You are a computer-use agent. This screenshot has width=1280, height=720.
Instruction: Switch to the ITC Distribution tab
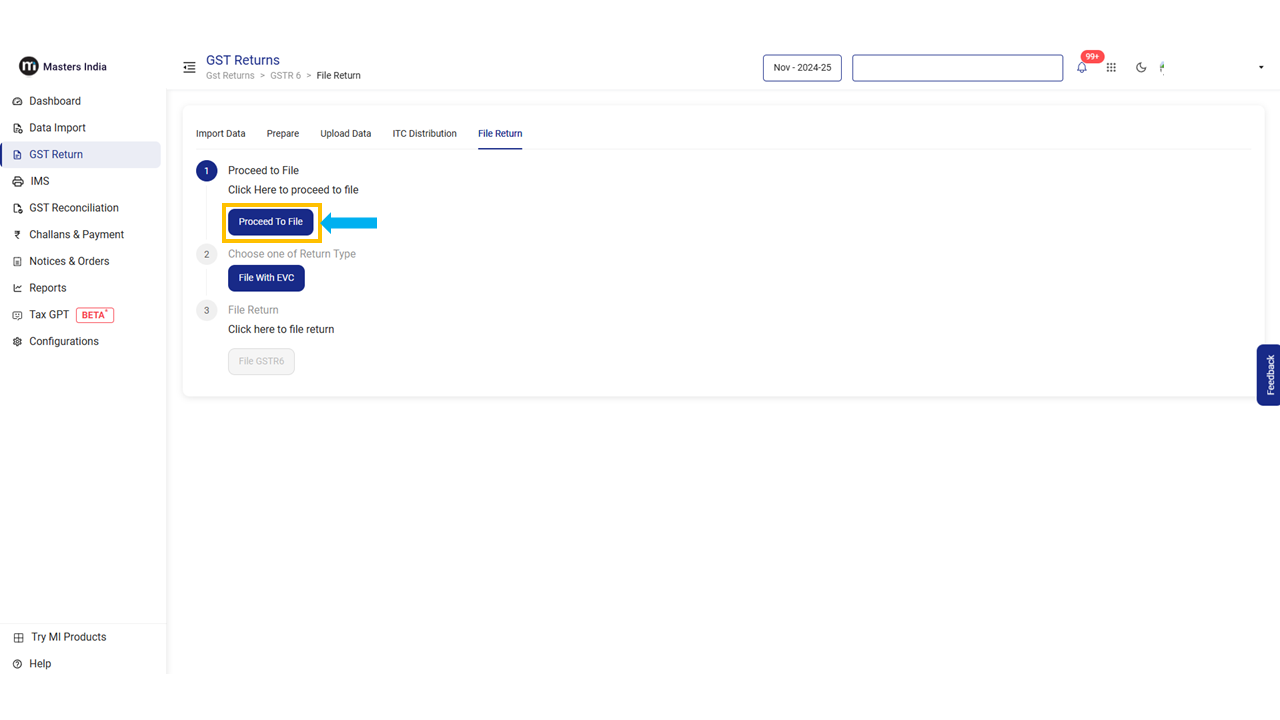click(424, 134)
